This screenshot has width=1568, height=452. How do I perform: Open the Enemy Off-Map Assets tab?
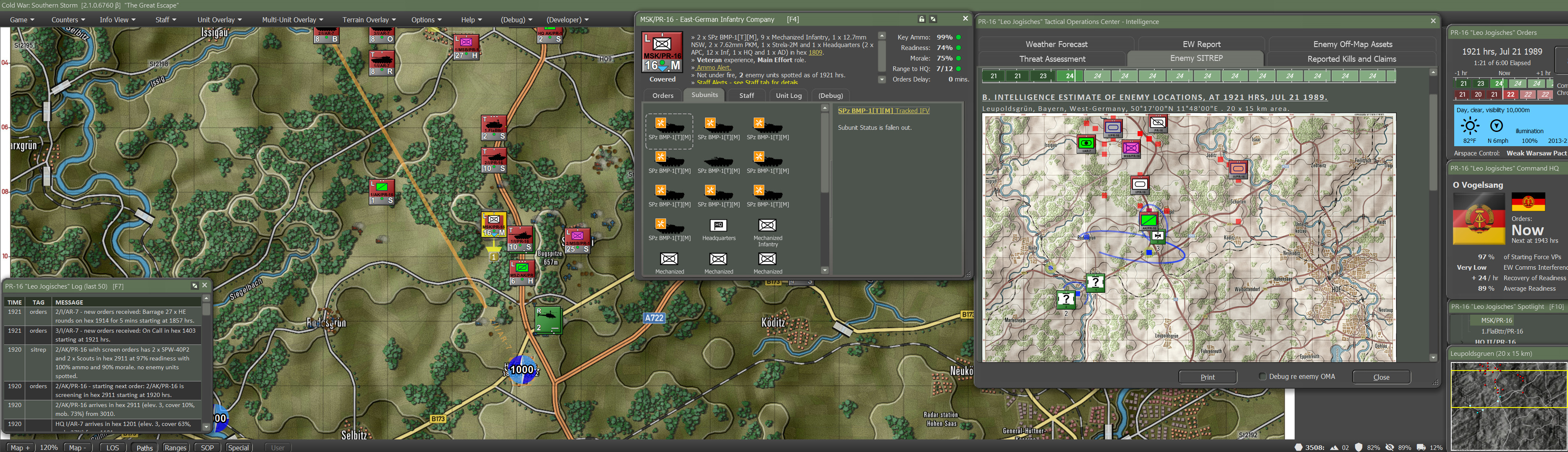1353,44
